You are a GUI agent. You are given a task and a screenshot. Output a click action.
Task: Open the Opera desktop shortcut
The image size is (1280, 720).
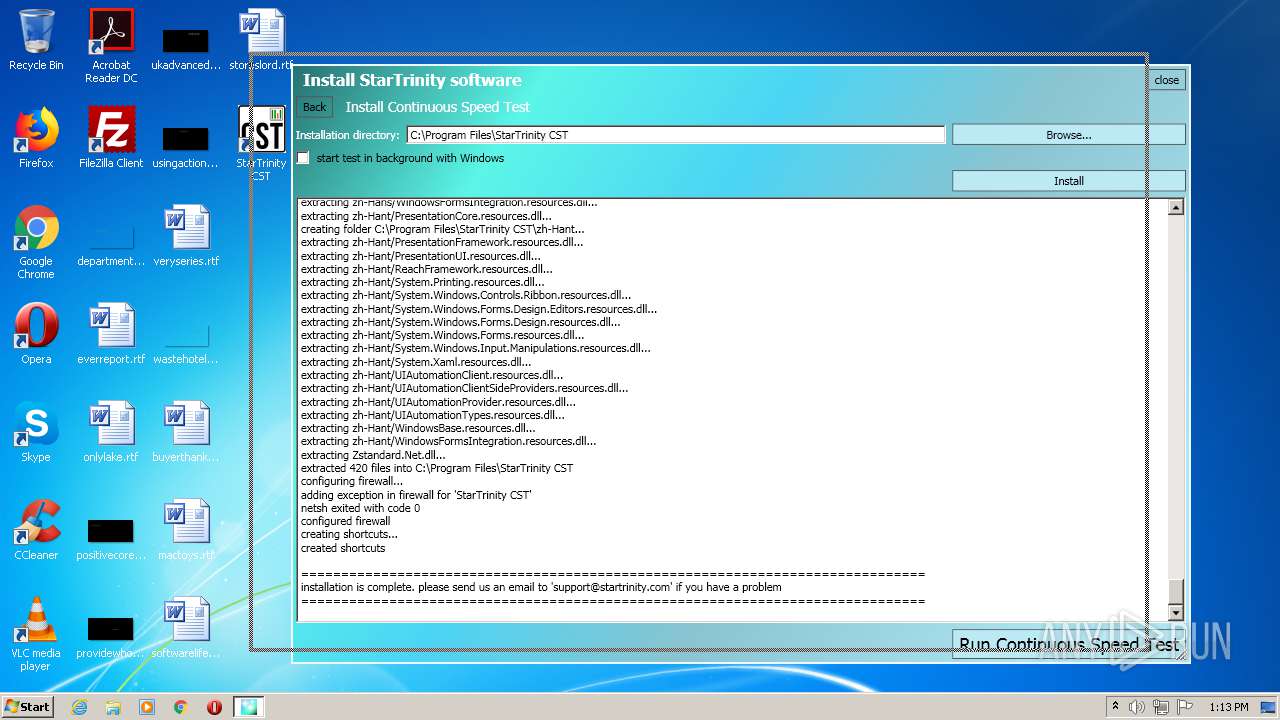36,334
